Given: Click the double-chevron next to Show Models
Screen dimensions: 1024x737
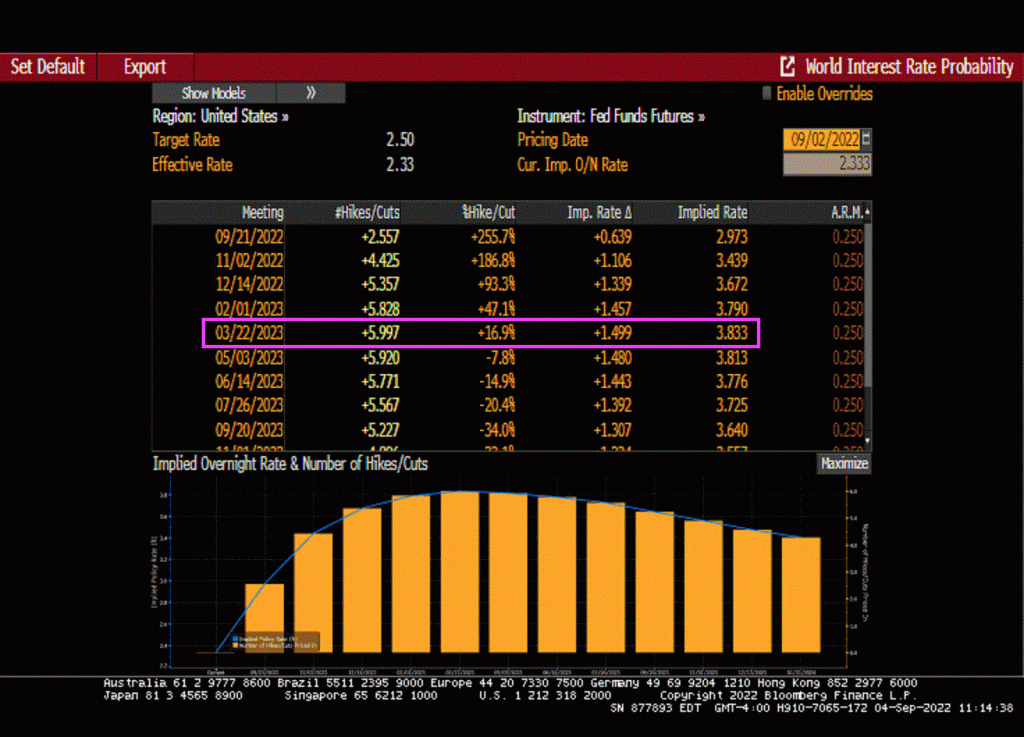Looking at the screenshot, I should click(x=311, y=93).
